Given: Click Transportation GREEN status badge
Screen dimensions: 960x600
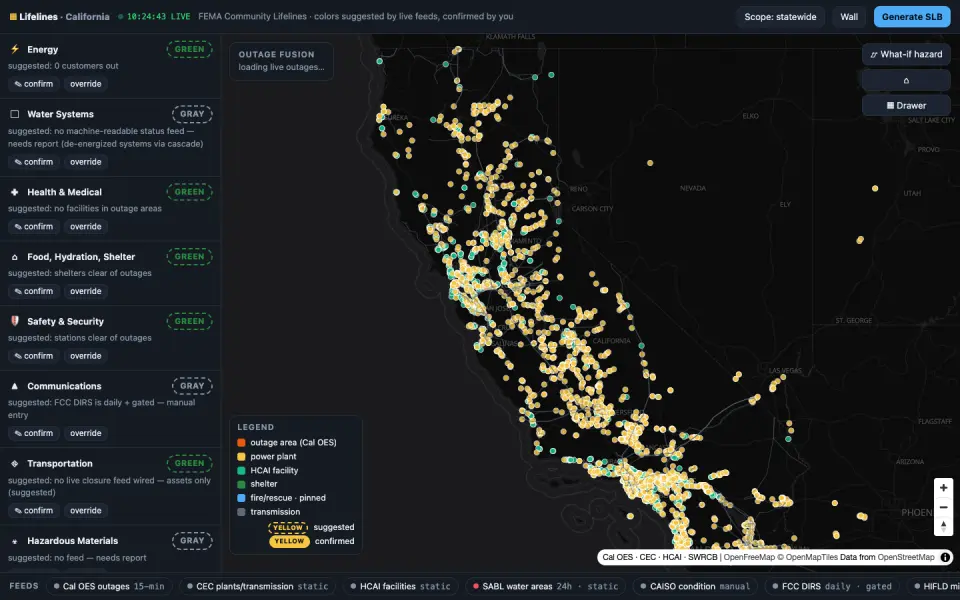Looking at the screenshot, I should pos(189,463).
